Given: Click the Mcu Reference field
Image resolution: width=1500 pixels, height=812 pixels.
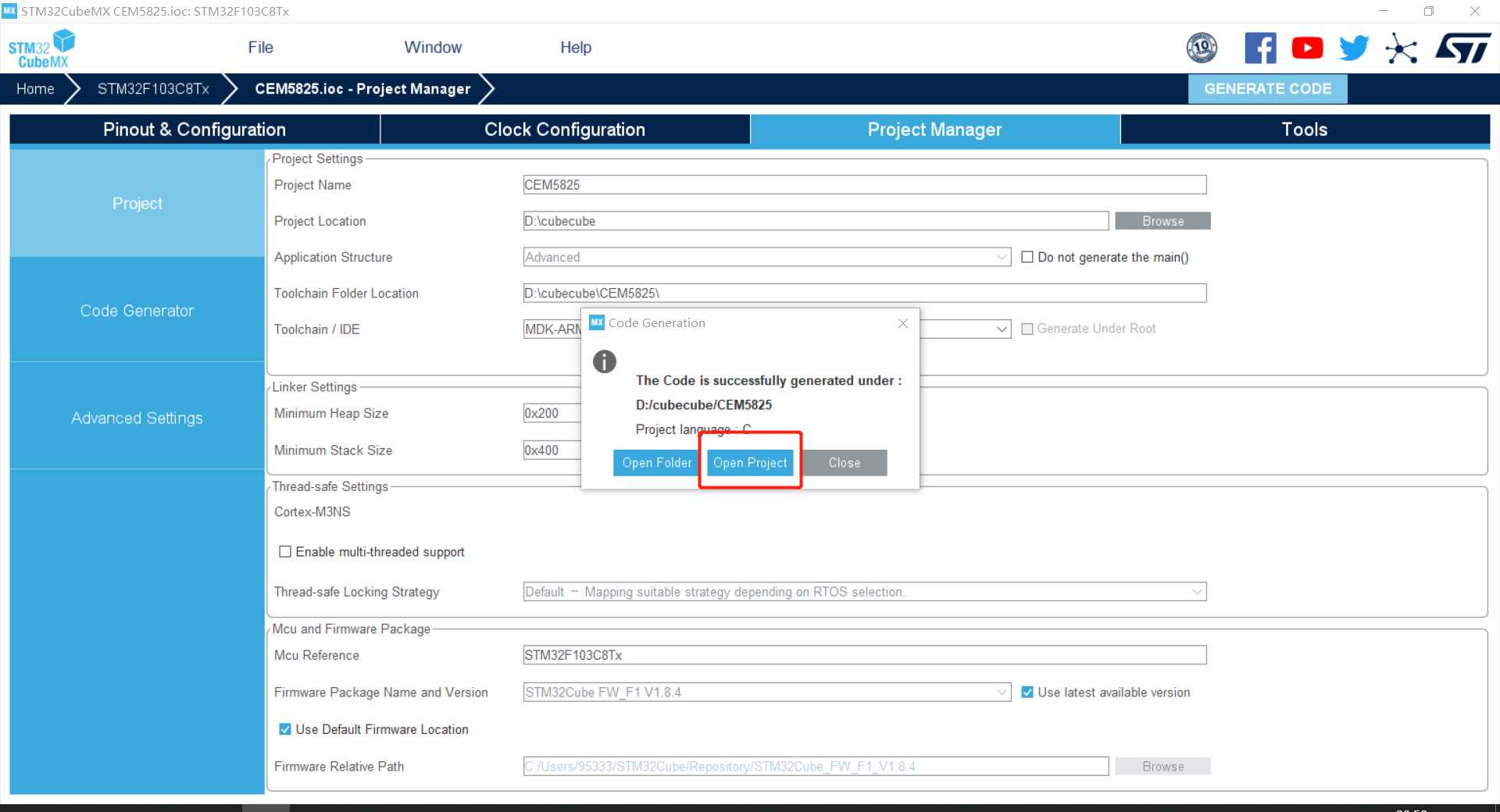Looking at the screenshot, I should [x=865, y=655].
